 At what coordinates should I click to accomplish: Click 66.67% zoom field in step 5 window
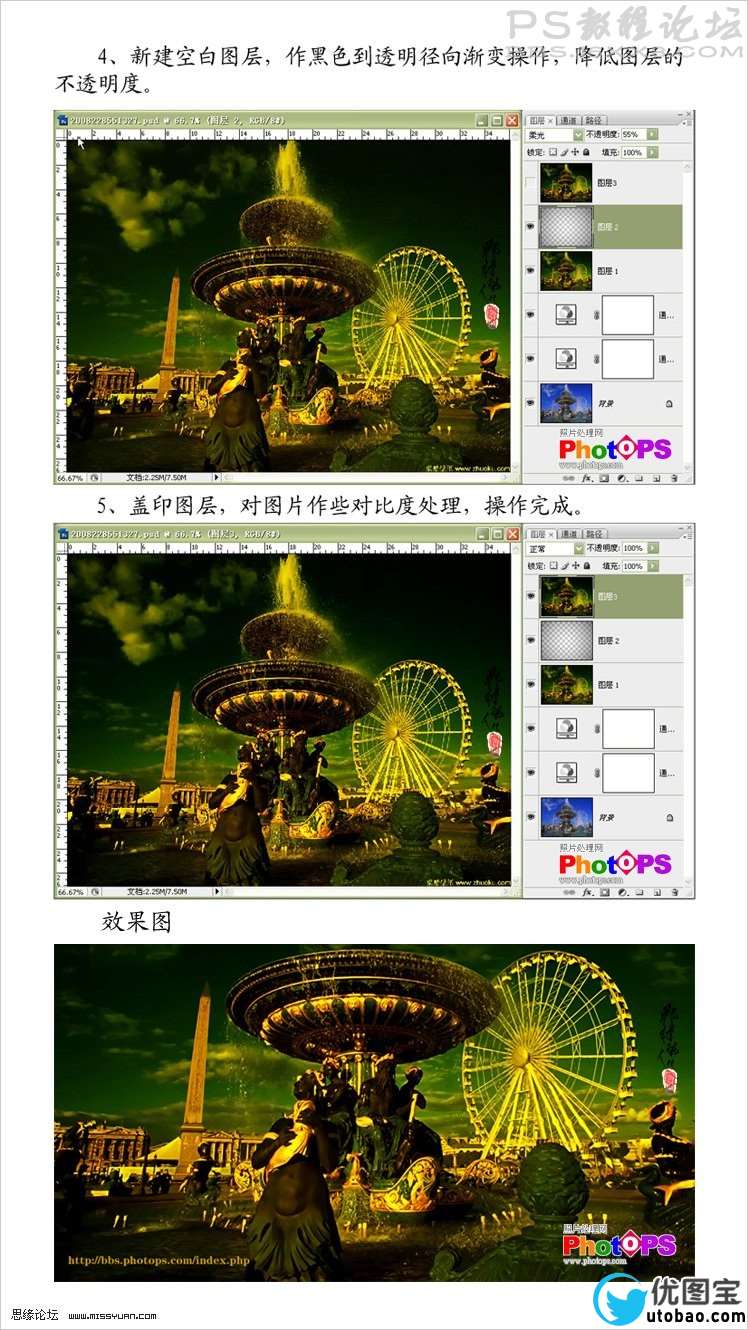70,891
